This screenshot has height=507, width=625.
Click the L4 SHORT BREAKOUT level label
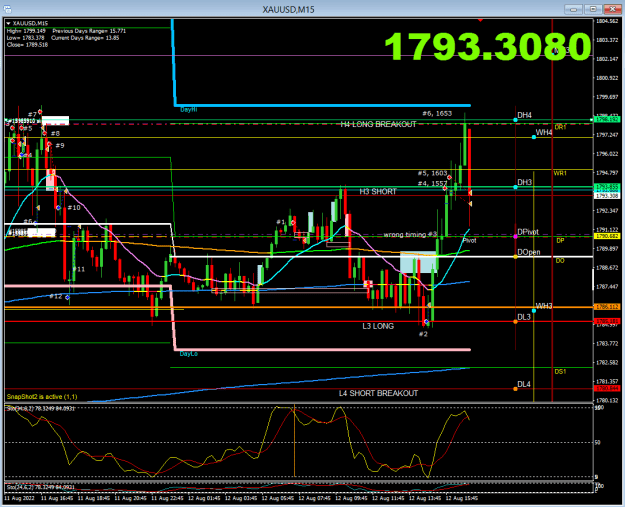click(x=378, y=393)
